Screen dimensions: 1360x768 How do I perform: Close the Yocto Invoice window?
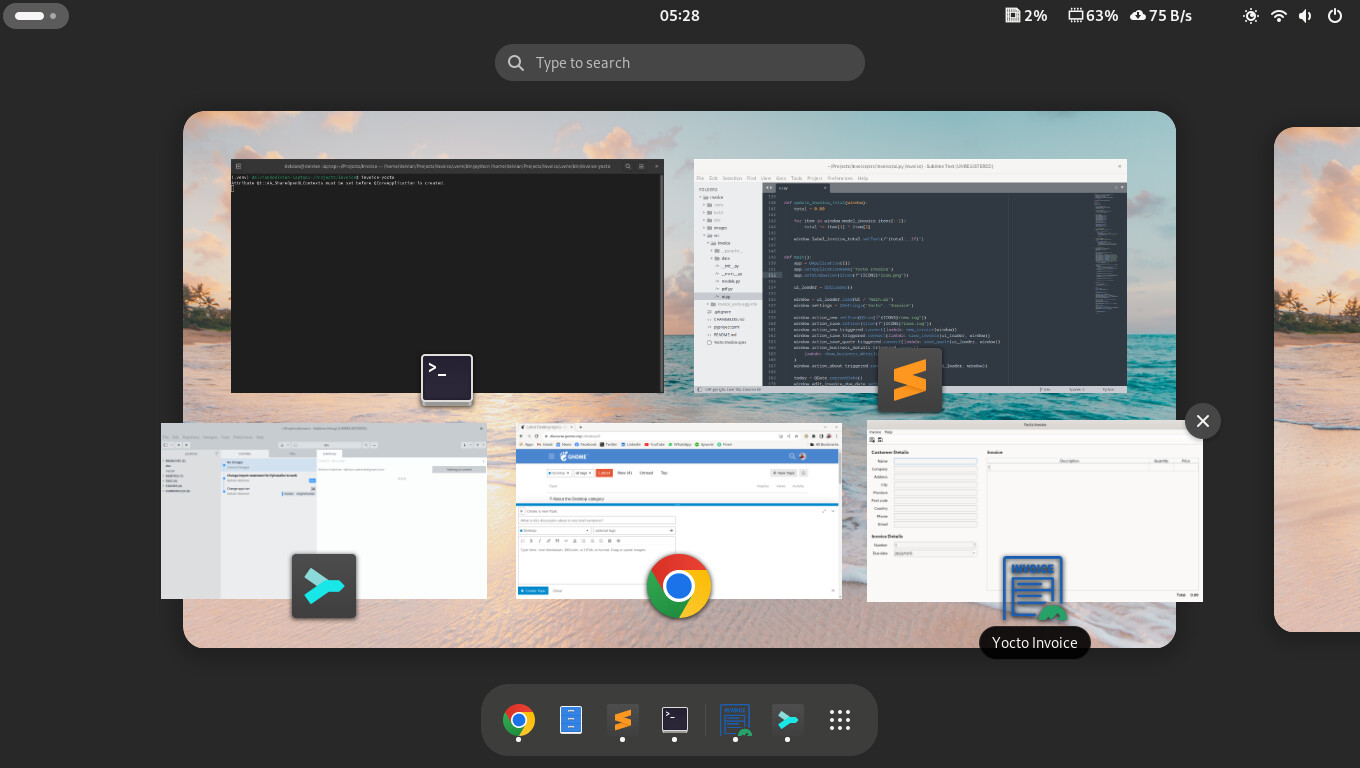tap(1203, 421)
